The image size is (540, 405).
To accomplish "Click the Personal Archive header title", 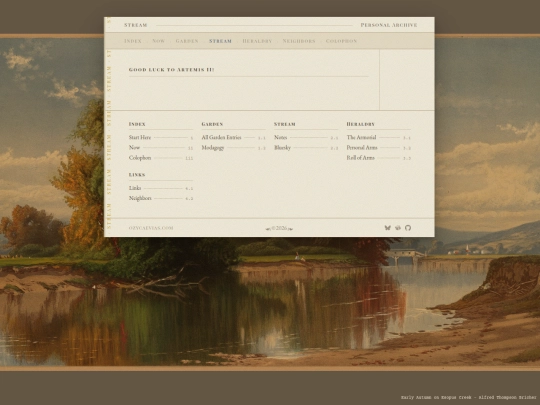I will (x=389, y=25).
